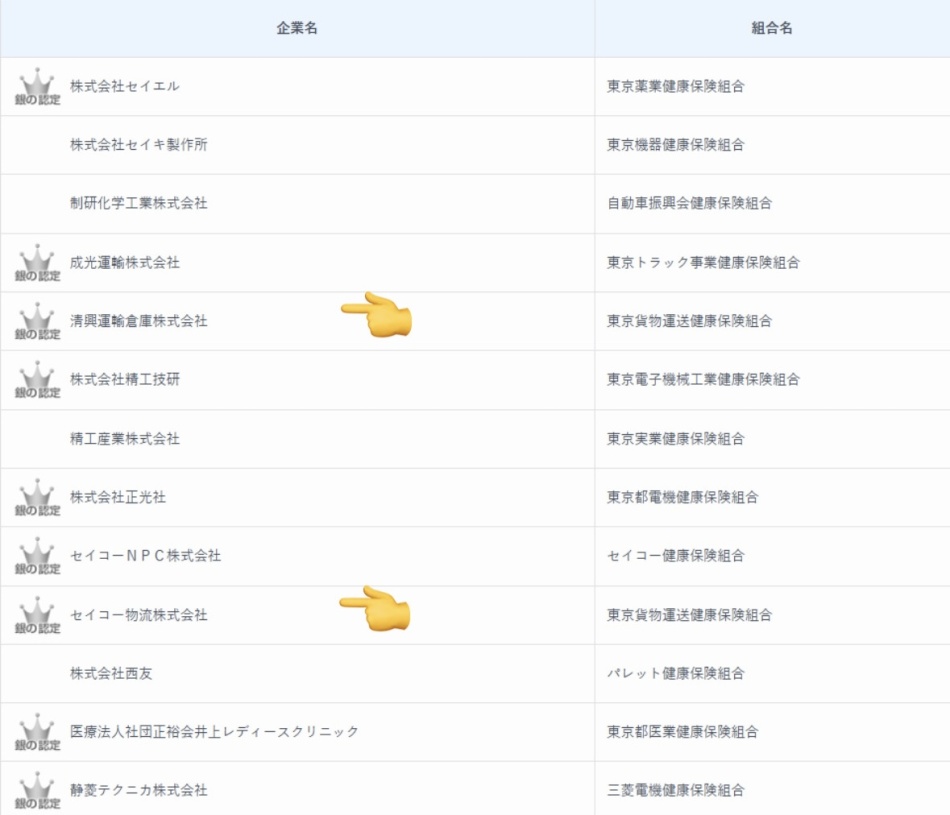Click union name 東京都医業健康保険組合

(683, 731)
